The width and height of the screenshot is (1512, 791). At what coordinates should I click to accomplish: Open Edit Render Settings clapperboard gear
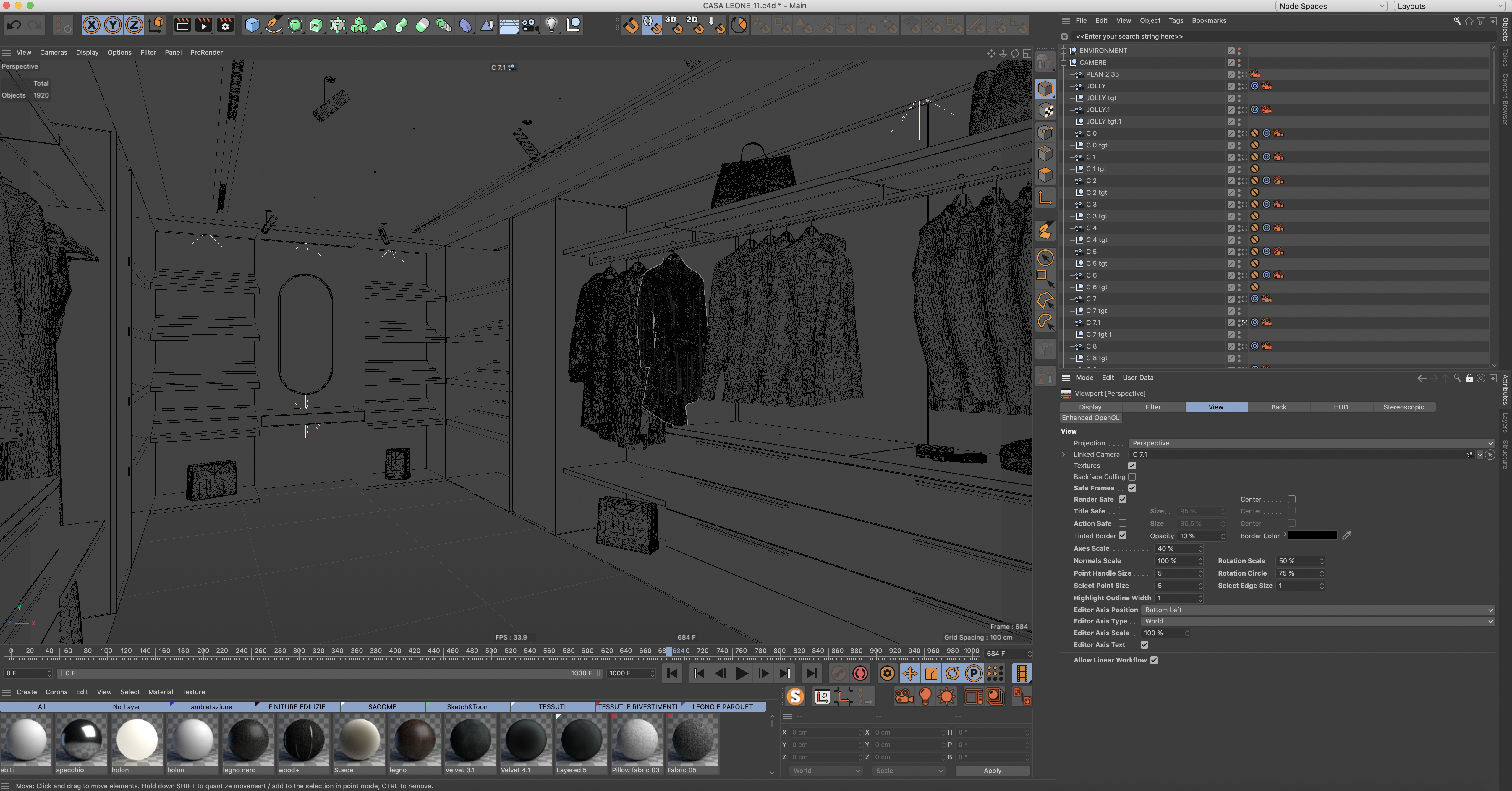coord(225,25)
